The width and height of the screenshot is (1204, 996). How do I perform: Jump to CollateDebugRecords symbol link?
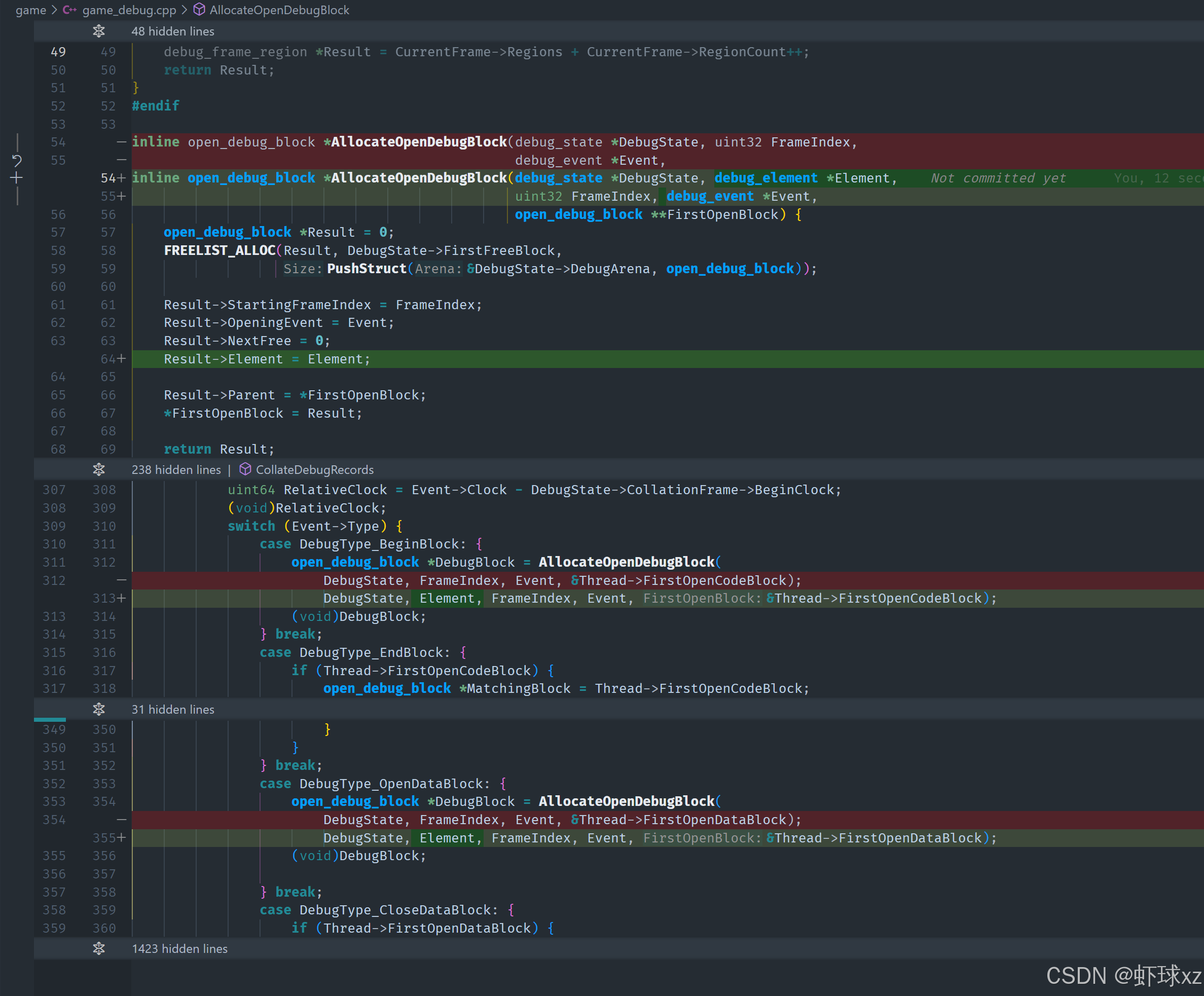click(314, 470)
